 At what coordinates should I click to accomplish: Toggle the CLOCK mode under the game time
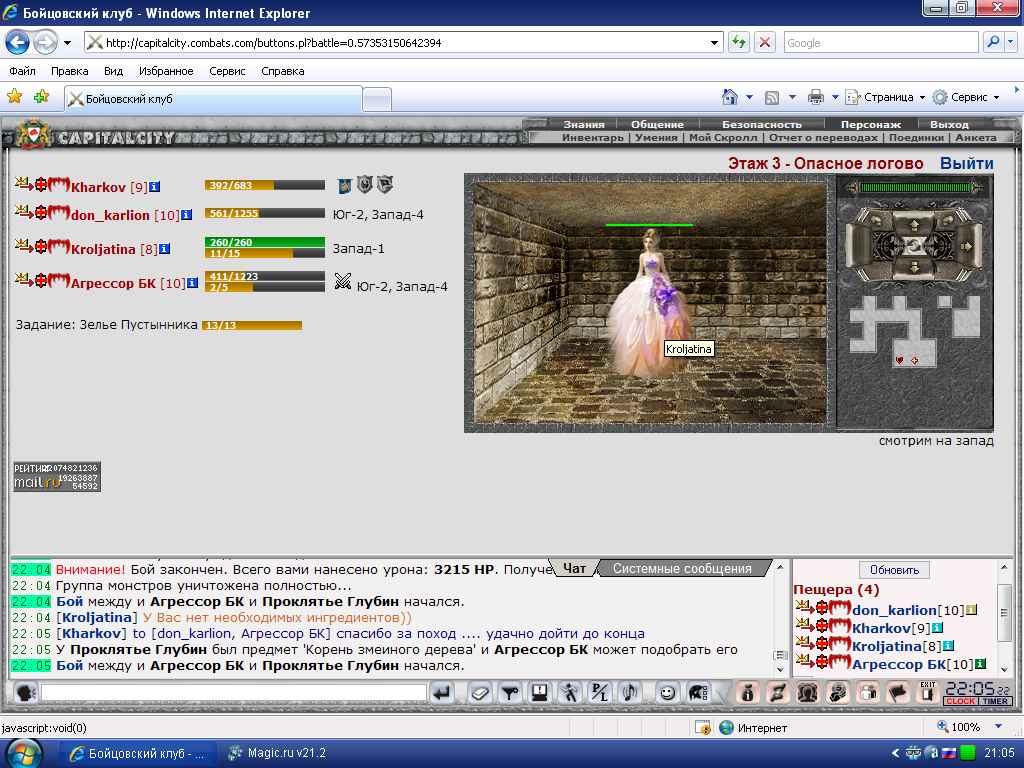pos(960,701)
